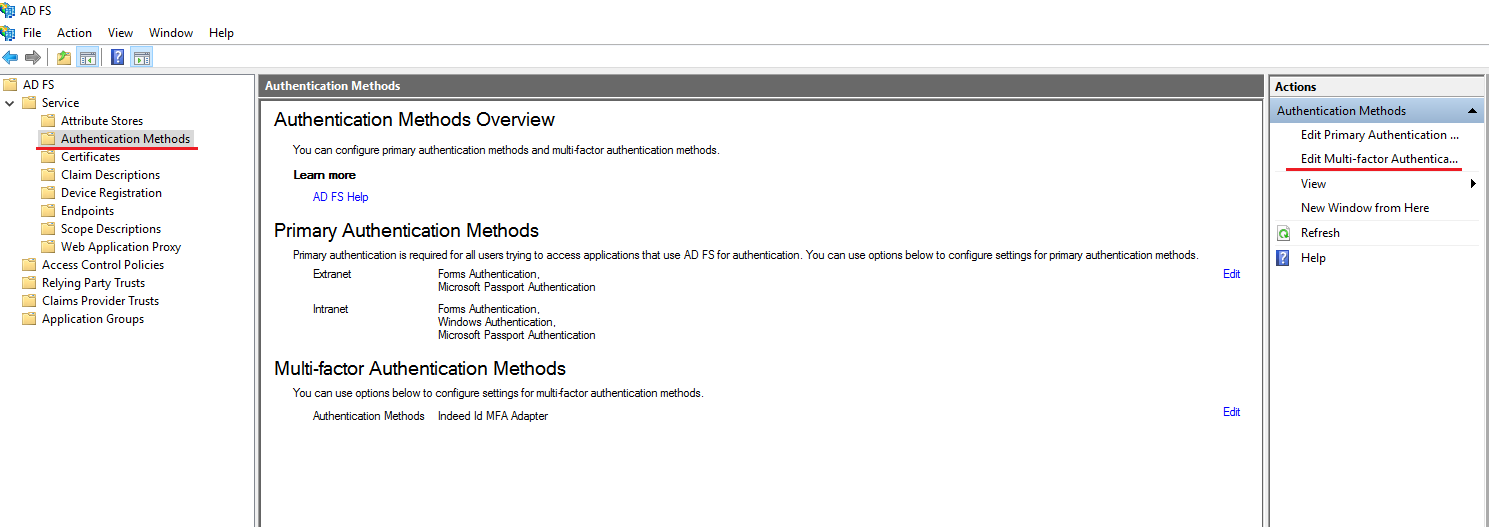The image size is (1489, 527).
Task: Select the Relying Party Trusts folder icon
Action: (29, 283)
